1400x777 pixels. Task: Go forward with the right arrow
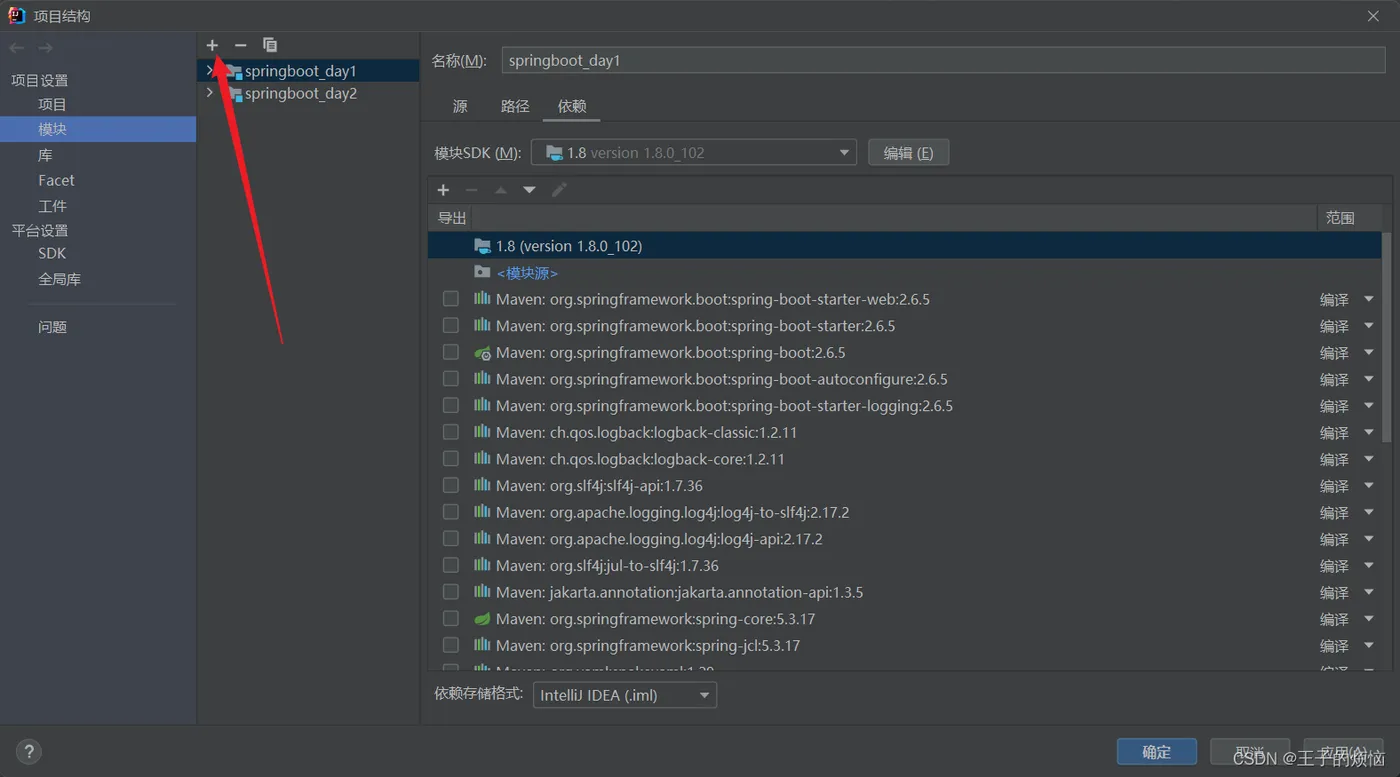[x=46, y=48]
